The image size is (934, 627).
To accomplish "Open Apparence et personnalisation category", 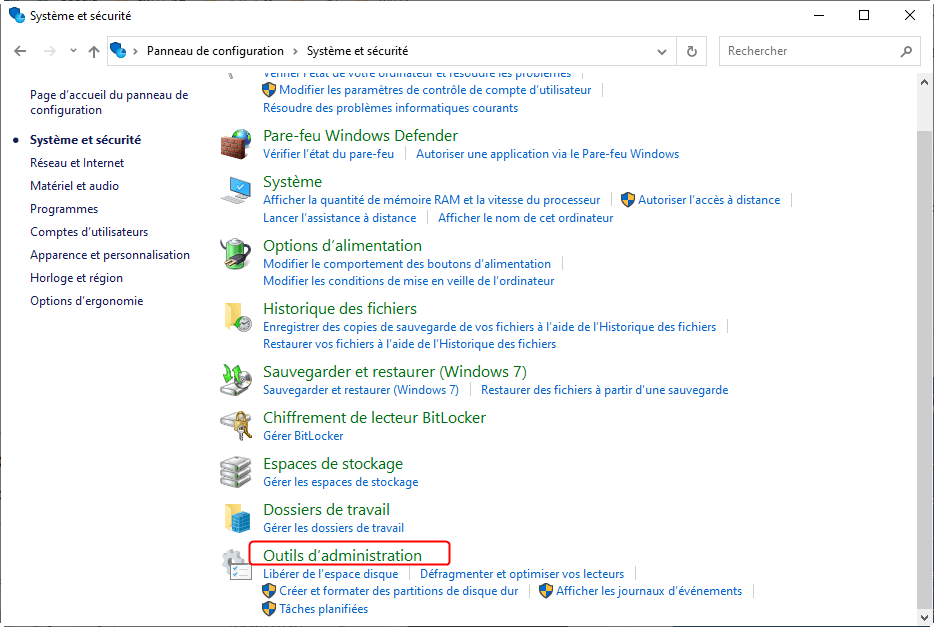I will pyautogui.click(x=110, y=255).
